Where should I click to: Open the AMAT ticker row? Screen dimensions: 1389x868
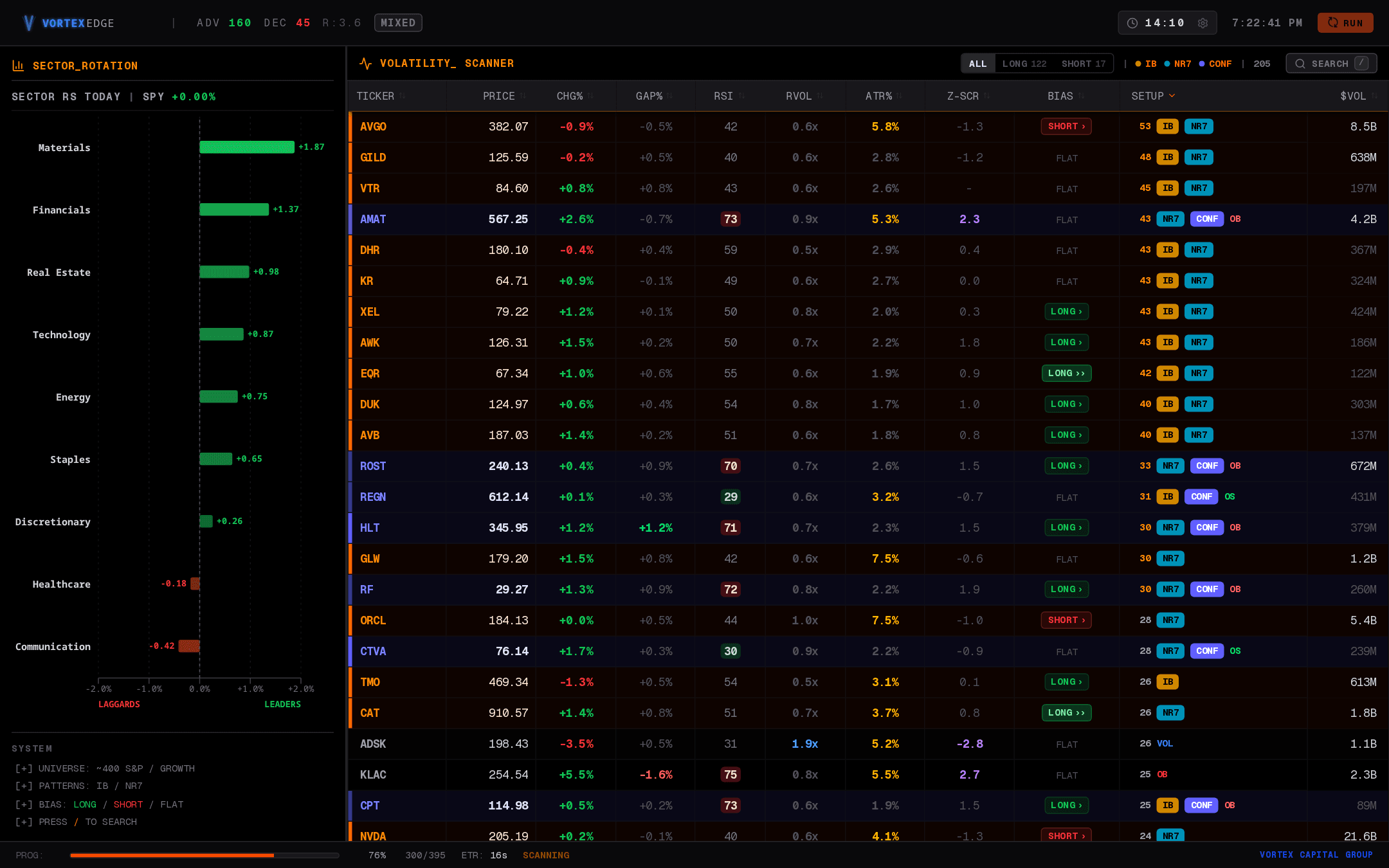pos(868,219)
